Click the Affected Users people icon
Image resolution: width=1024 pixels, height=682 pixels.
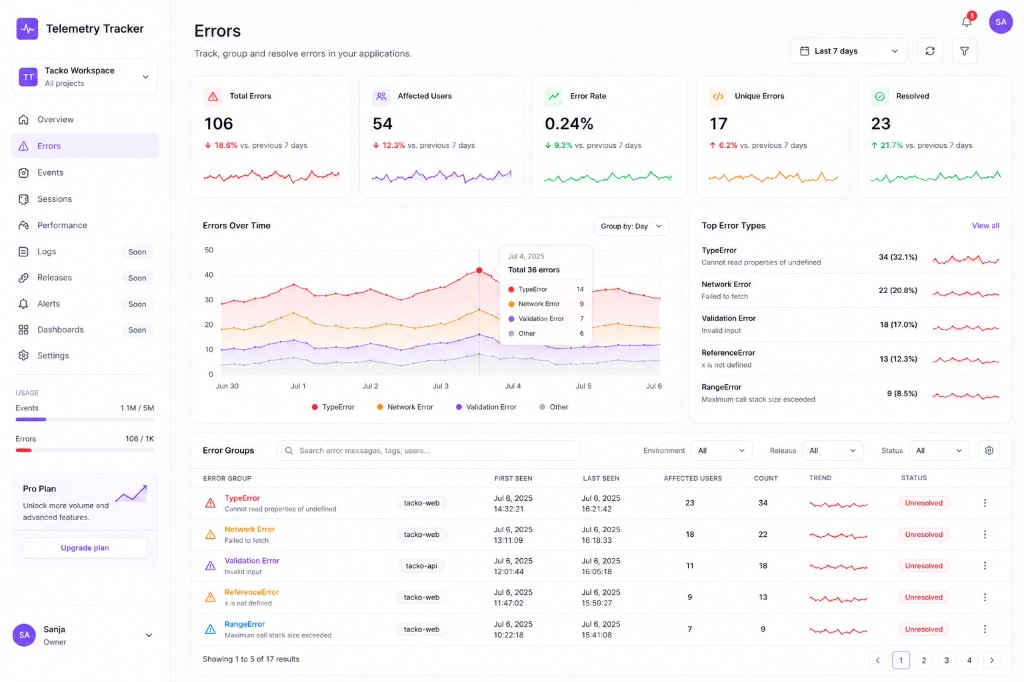pyautogui.click(x=381, y=96)
